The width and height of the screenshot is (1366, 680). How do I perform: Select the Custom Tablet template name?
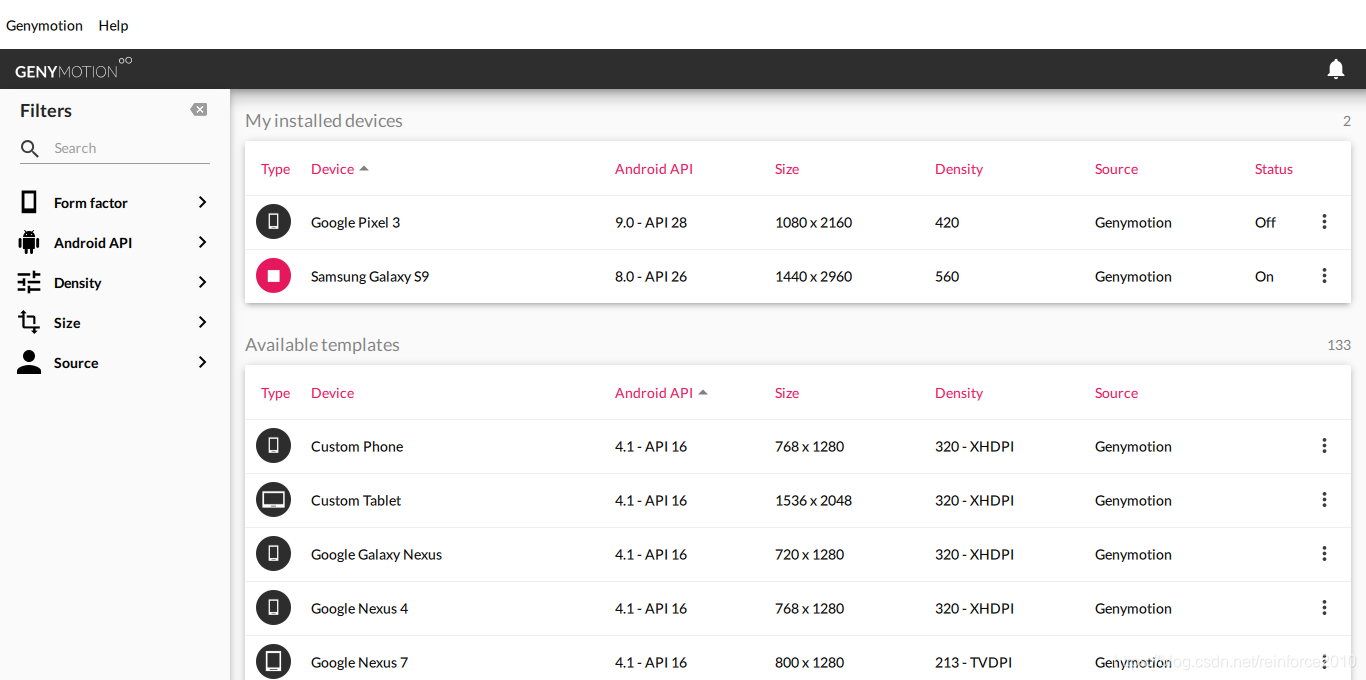pyautogui.click(x=356, y=500)
